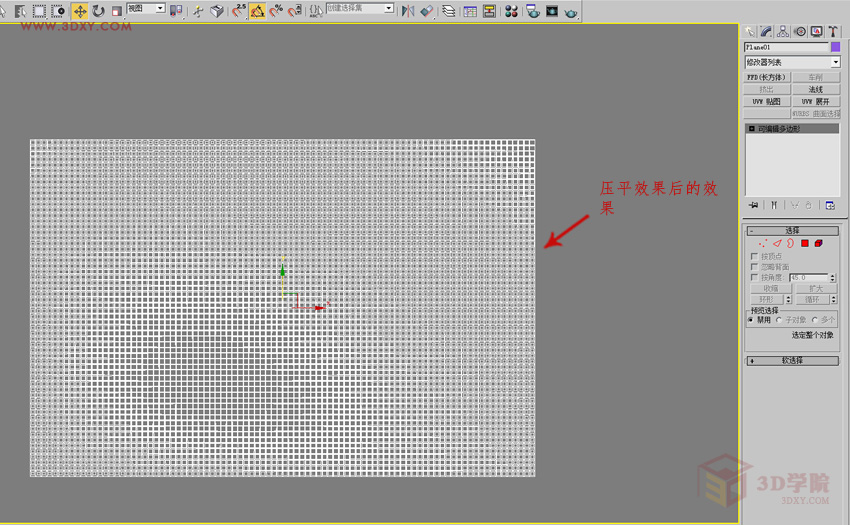Image resolution: width=850 pixels, height=525 pixels.
Task: Click the configure modifier sets icon
Action: (x=830, y=205)
